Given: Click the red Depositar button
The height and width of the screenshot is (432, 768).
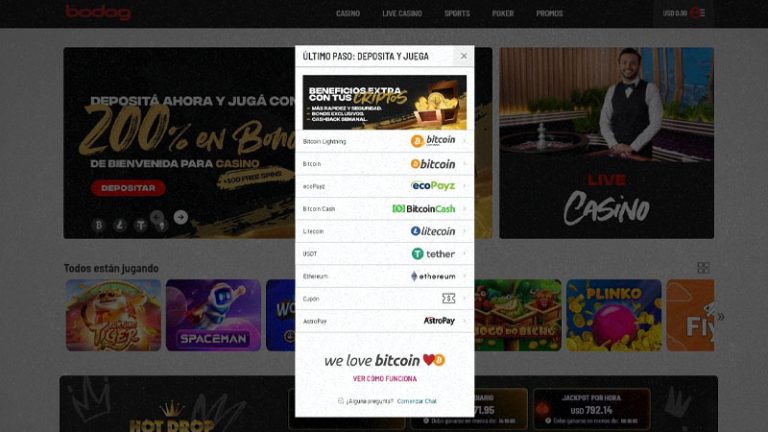Looking at the screenshot, I should tap(128, 188).
